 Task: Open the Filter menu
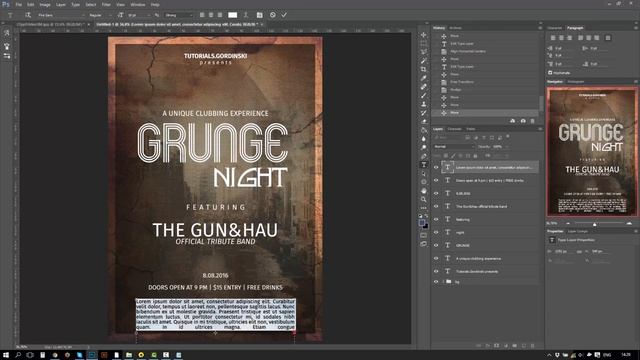tap(106, 4)
